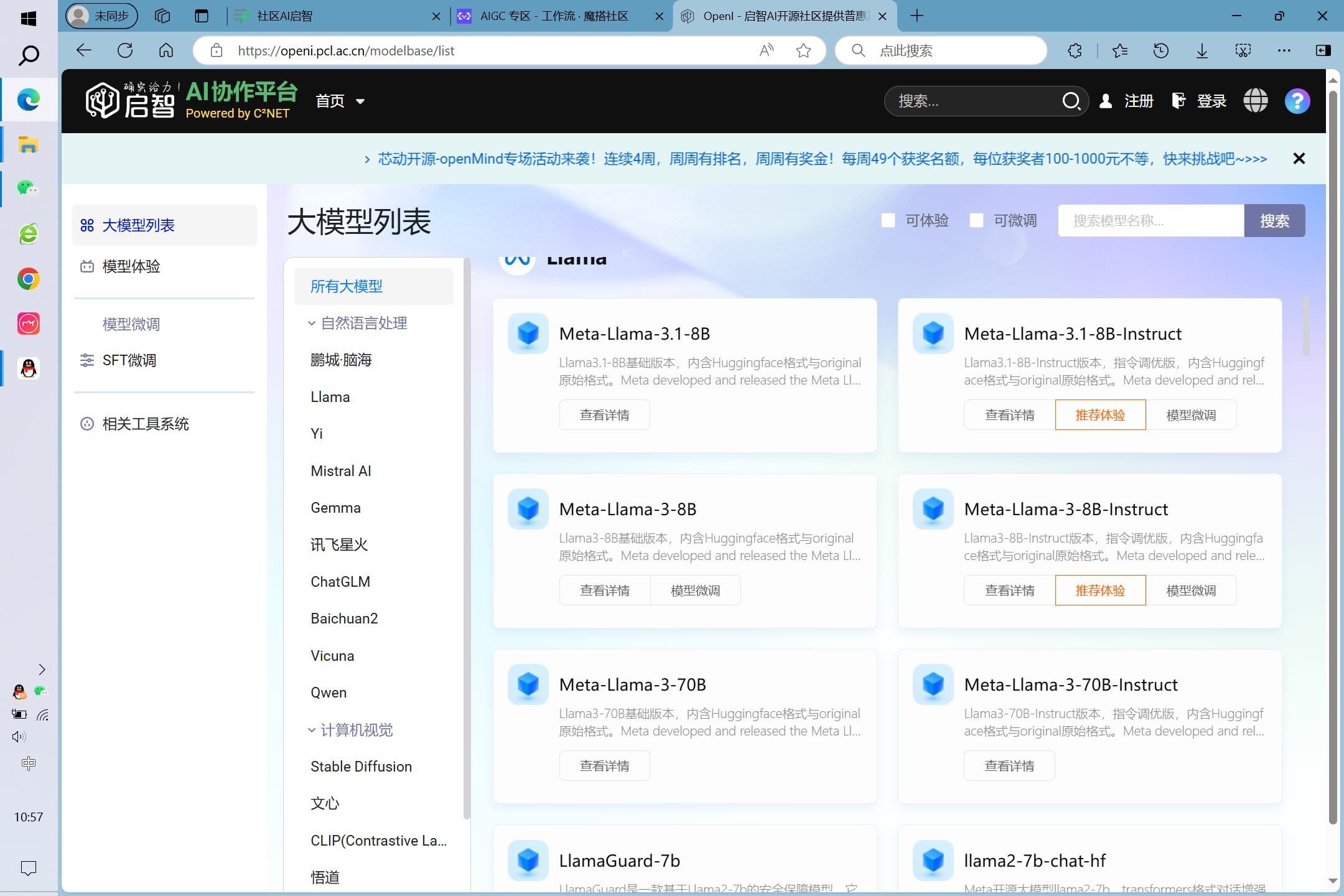Go to browser home icon
Viewport: 1344px width, 896px height.
pyautogui.click(x=166, y=50)
